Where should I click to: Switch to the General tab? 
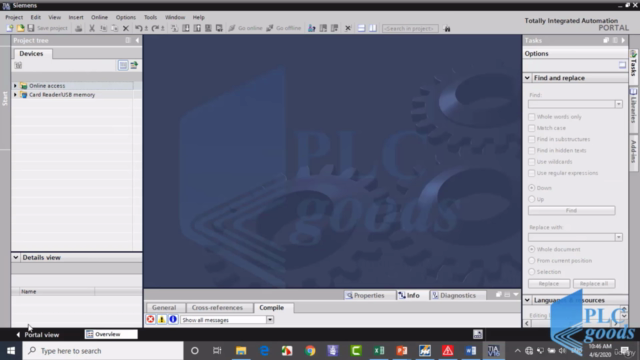(x=164, y=308)
